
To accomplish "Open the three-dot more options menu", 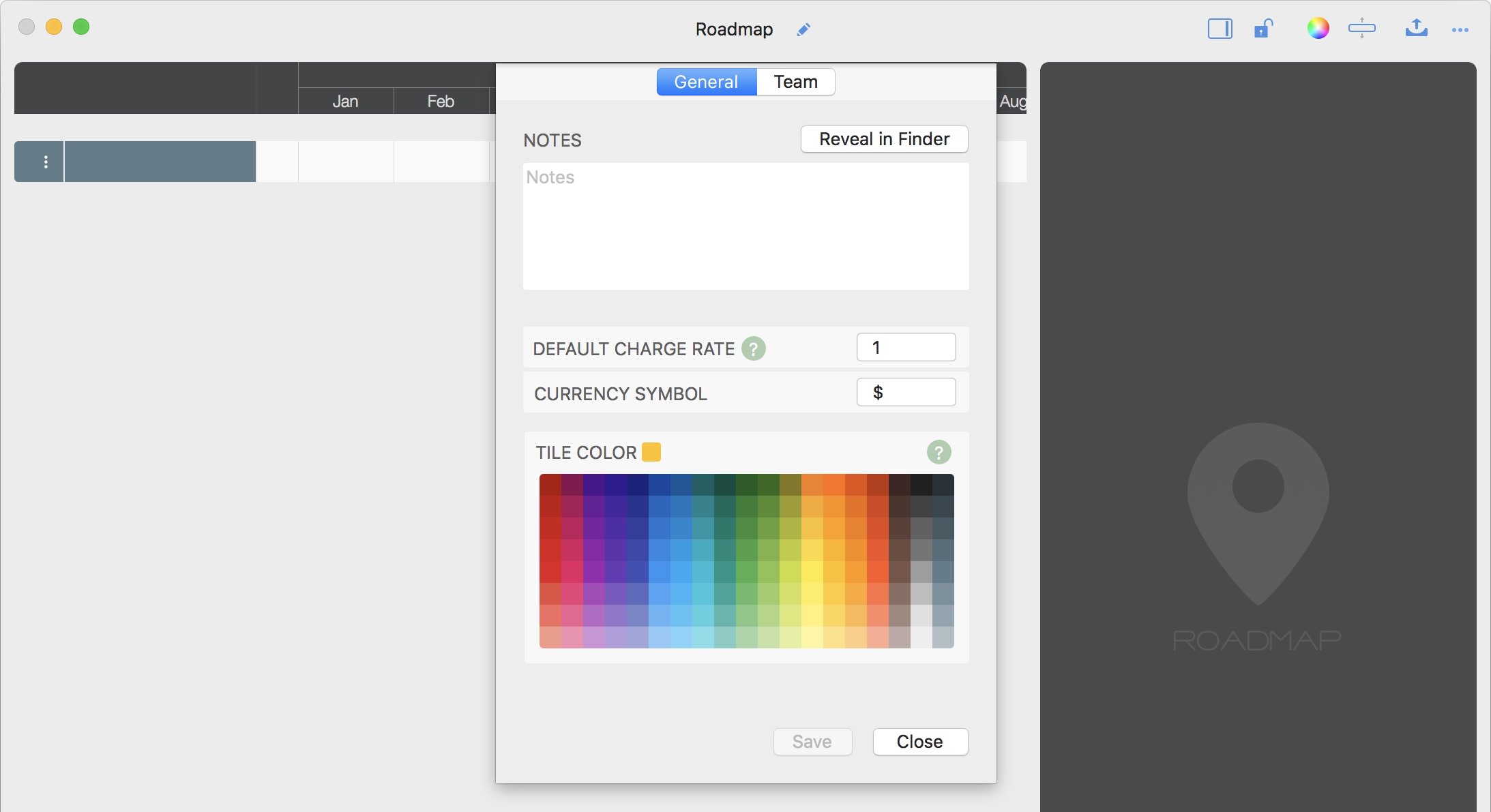I will point(1460,30).
